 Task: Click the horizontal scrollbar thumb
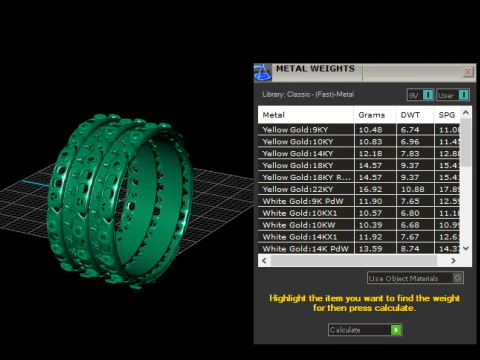(354, 261)
